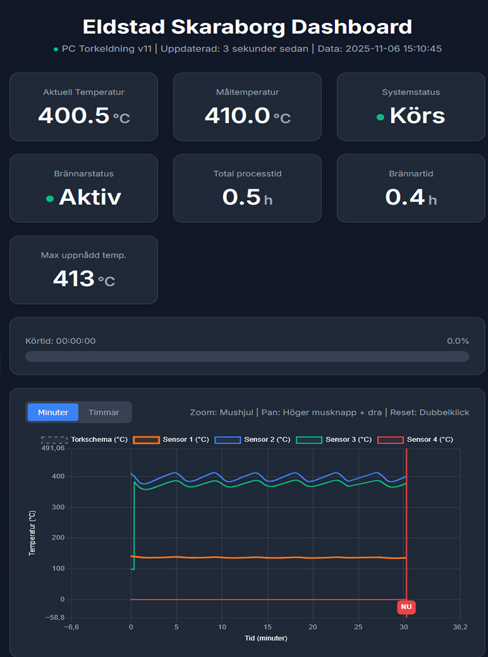Toggle Sensor 3 (°C) legend series

pos(333,440)
